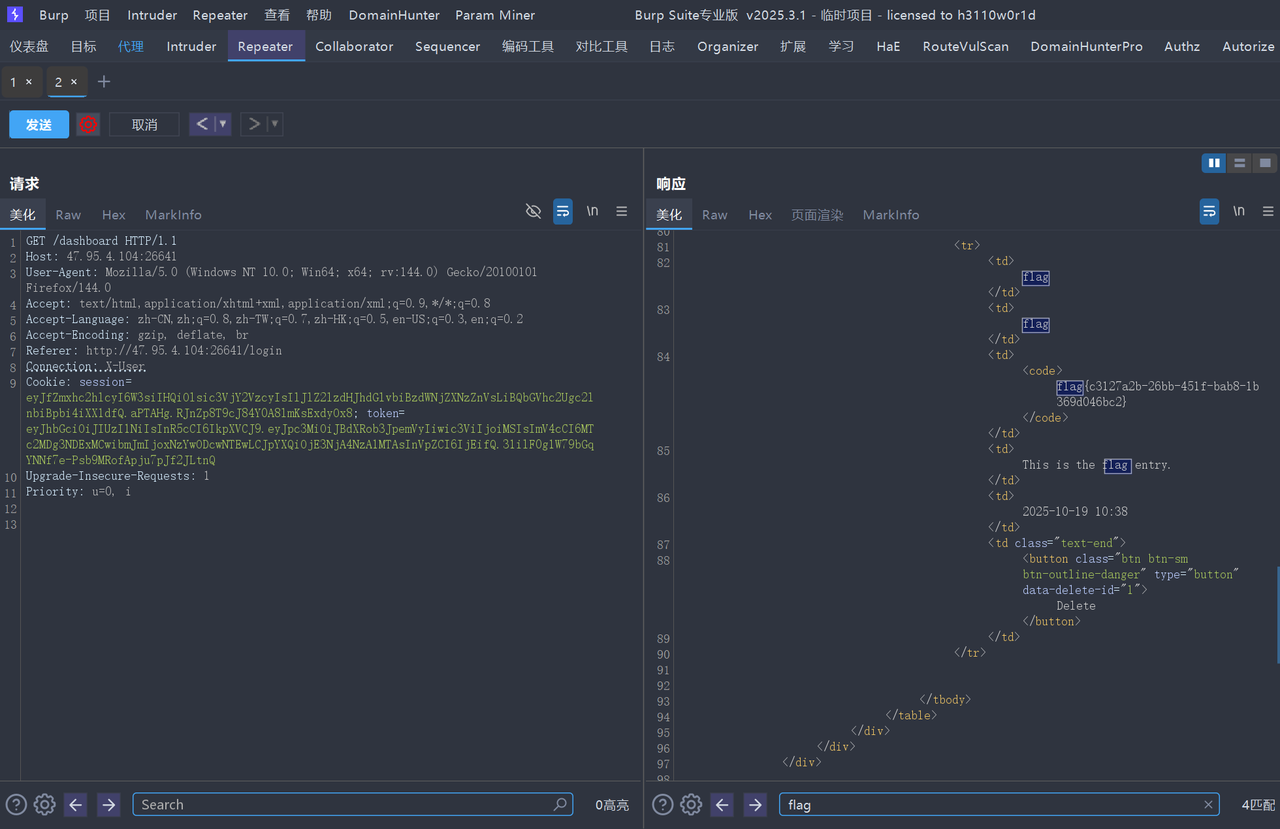
Task: Expand history forward dropdown arrow
Action: pyautogui.click(x=274, y=124)
